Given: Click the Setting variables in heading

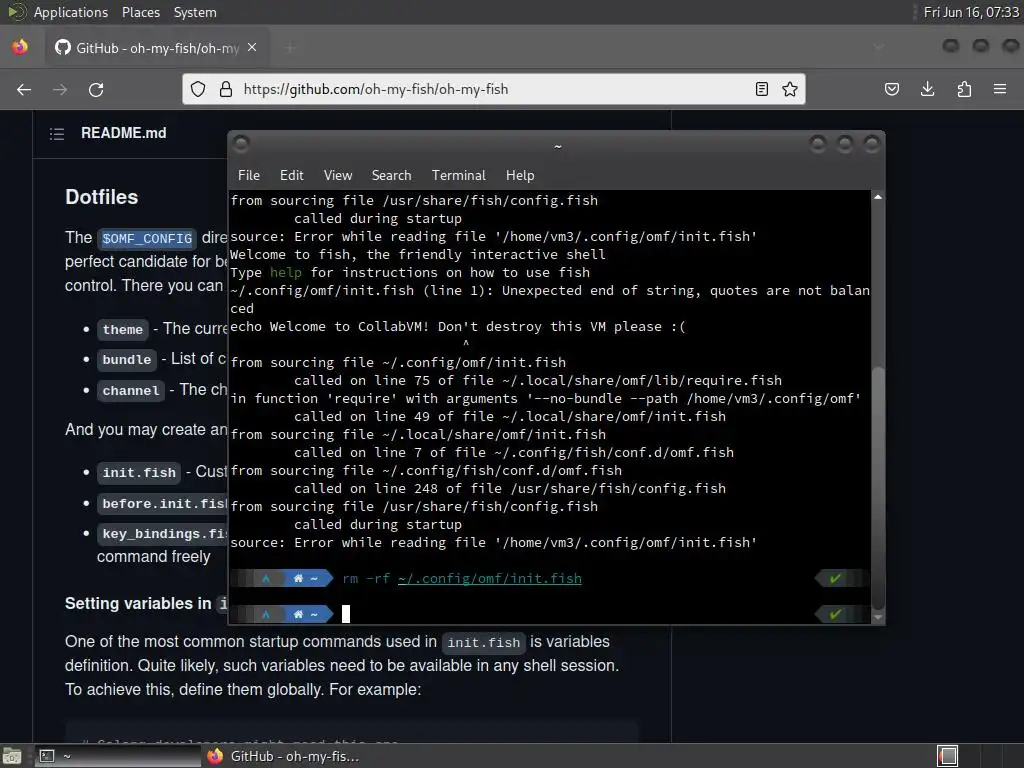Looking at the screenshot, I should (x=138, y=603).
